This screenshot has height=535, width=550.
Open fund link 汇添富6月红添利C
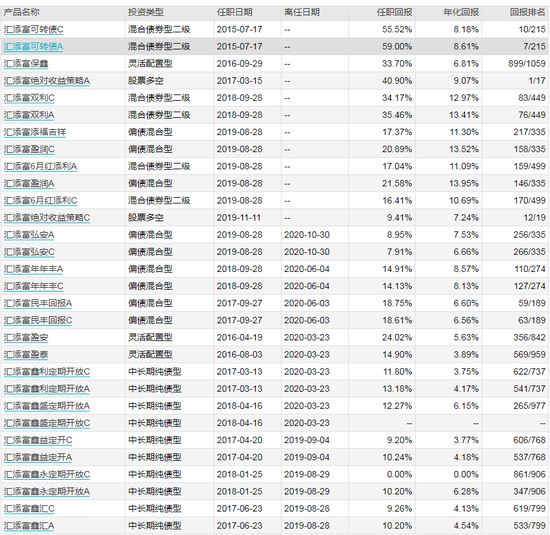(x=40, y=201)
